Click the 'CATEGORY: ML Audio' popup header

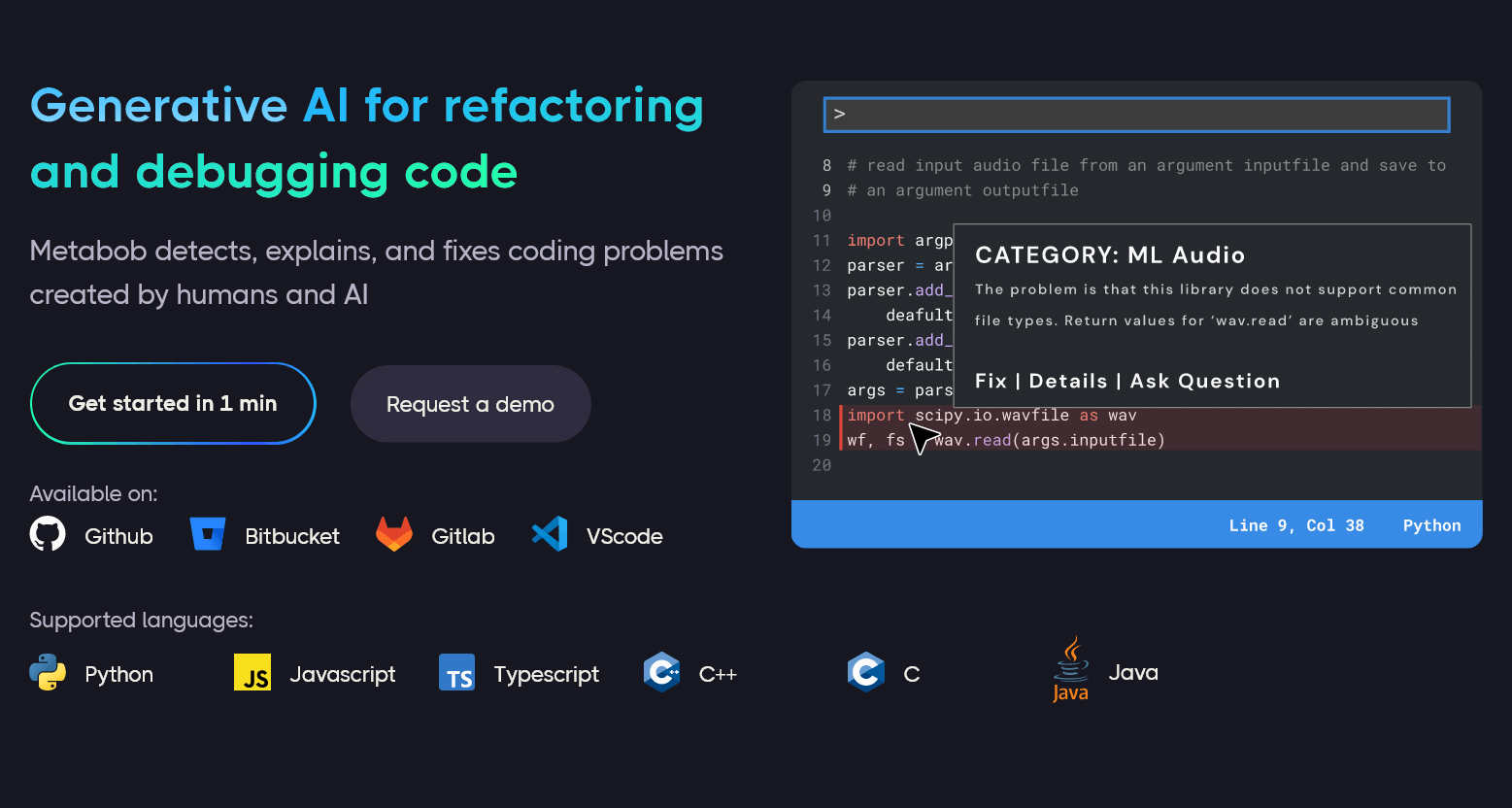1110,254
